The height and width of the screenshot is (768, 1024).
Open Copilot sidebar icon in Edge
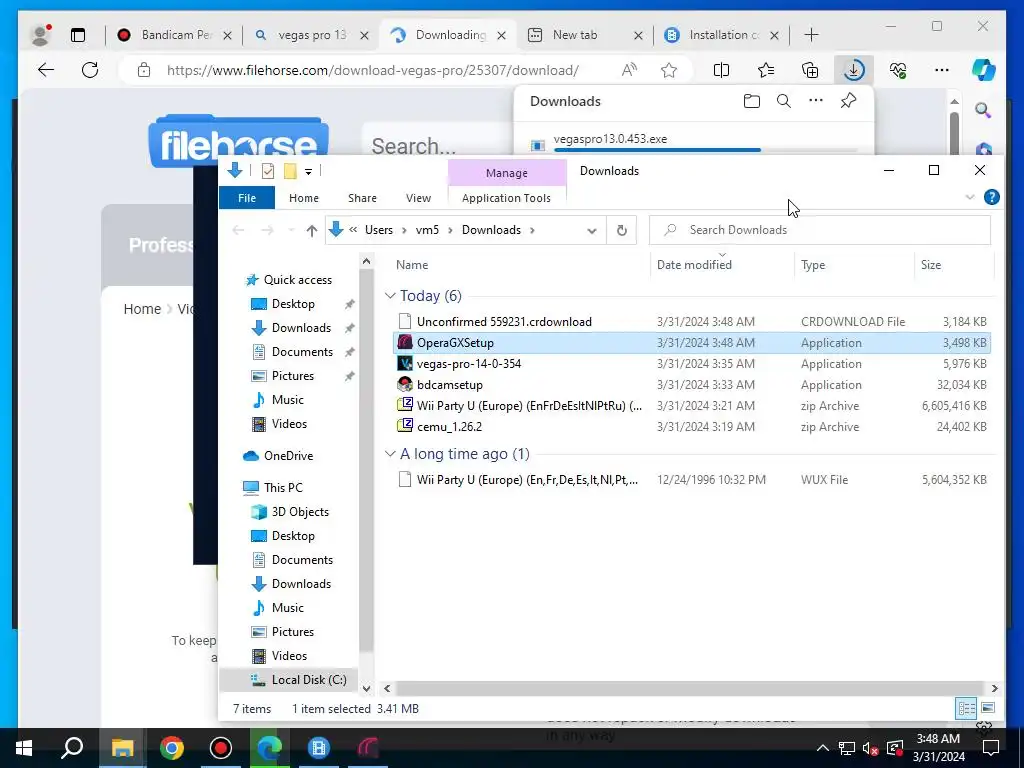(984, 70)
